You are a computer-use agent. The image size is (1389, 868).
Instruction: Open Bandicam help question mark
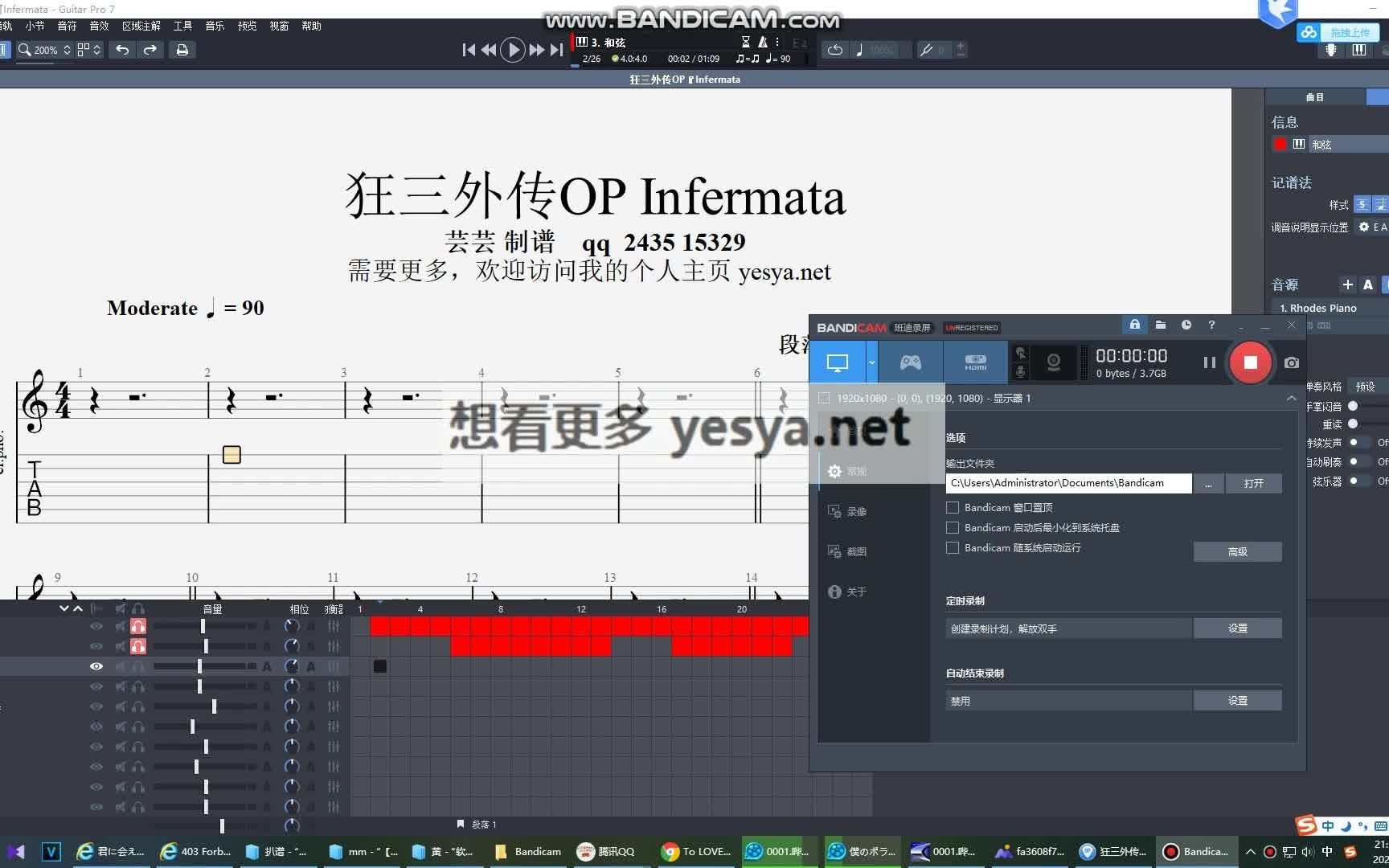pyautogui.click(x=1211, y=325)
